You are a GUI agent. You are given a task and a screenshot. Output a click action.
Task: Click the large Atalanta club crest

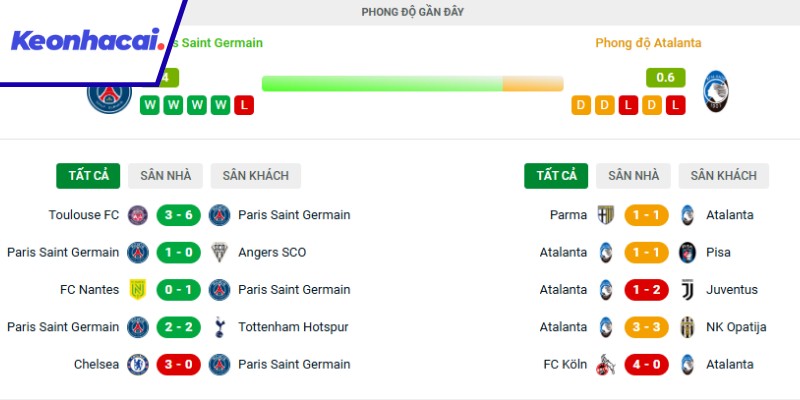[x=714, y=91]
